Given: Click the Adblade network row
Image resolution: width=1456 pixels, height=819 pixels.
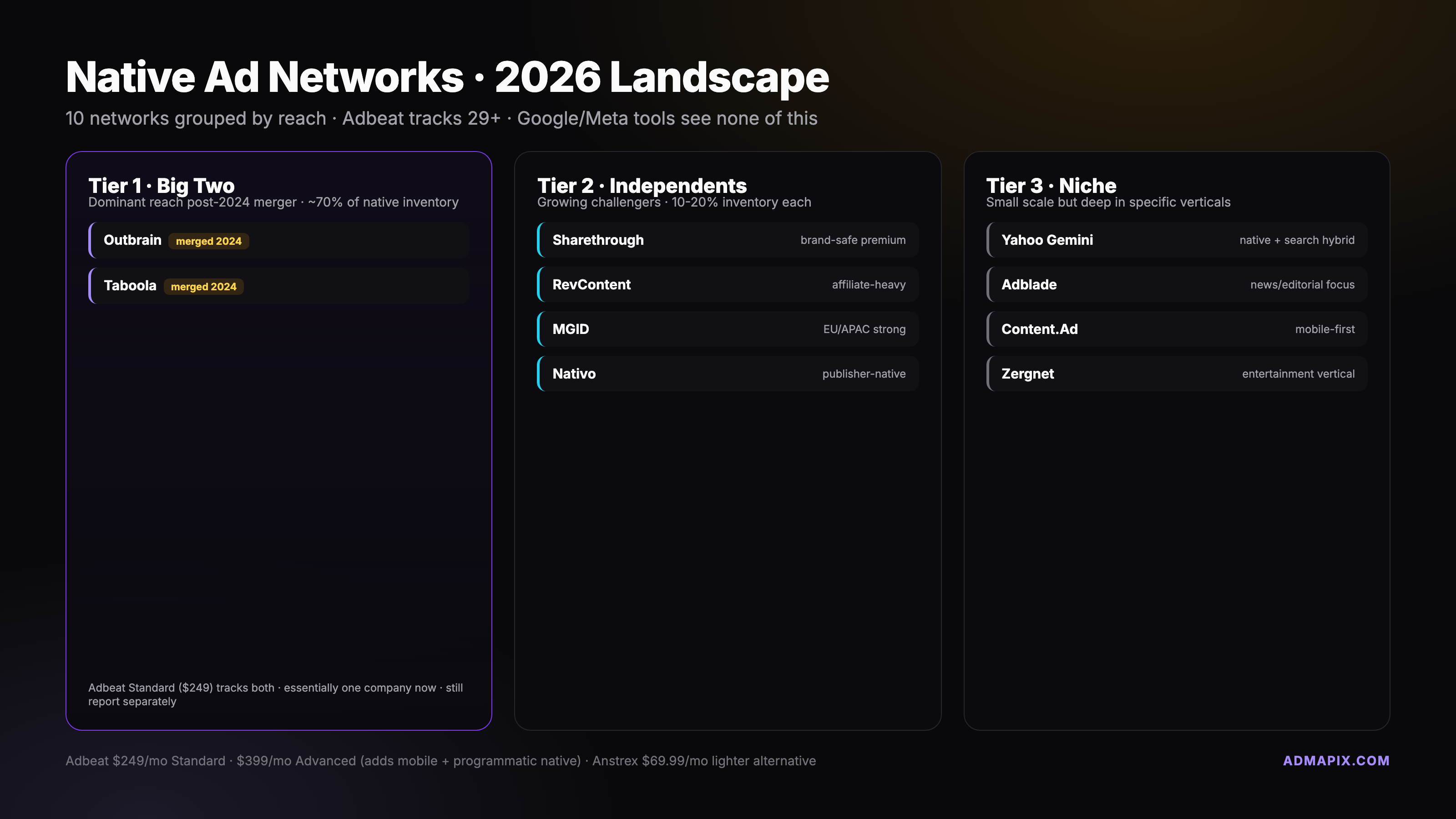Looking at the screenshot, I should click(1176, 285).
